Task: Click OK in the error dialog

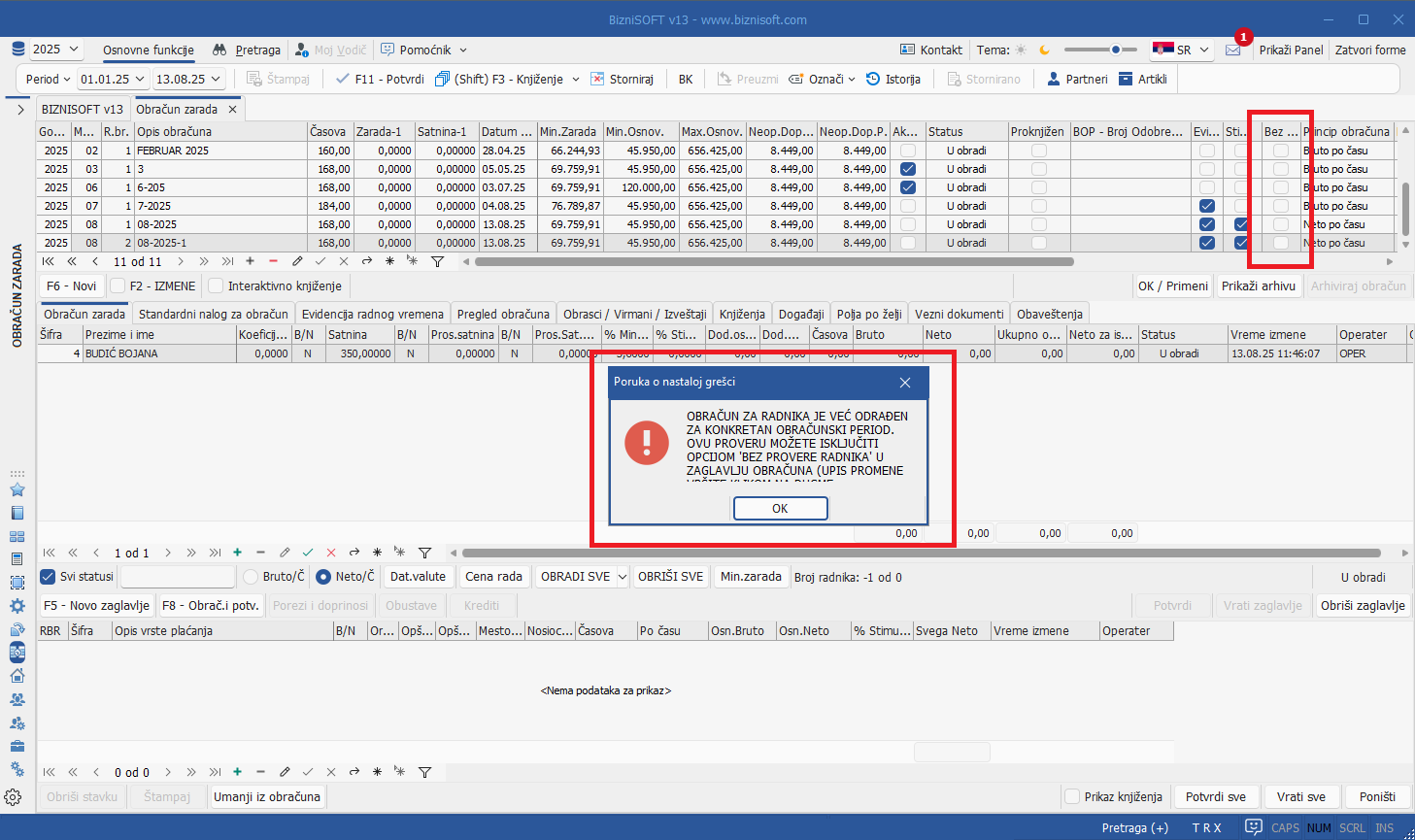Action: [x=780, y=508]
